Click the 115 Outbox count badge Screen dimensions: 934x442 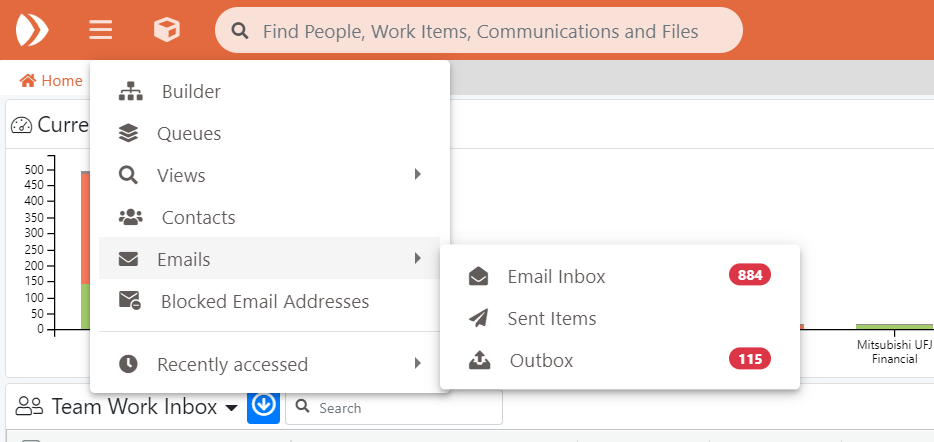click(x=750, y=359)
